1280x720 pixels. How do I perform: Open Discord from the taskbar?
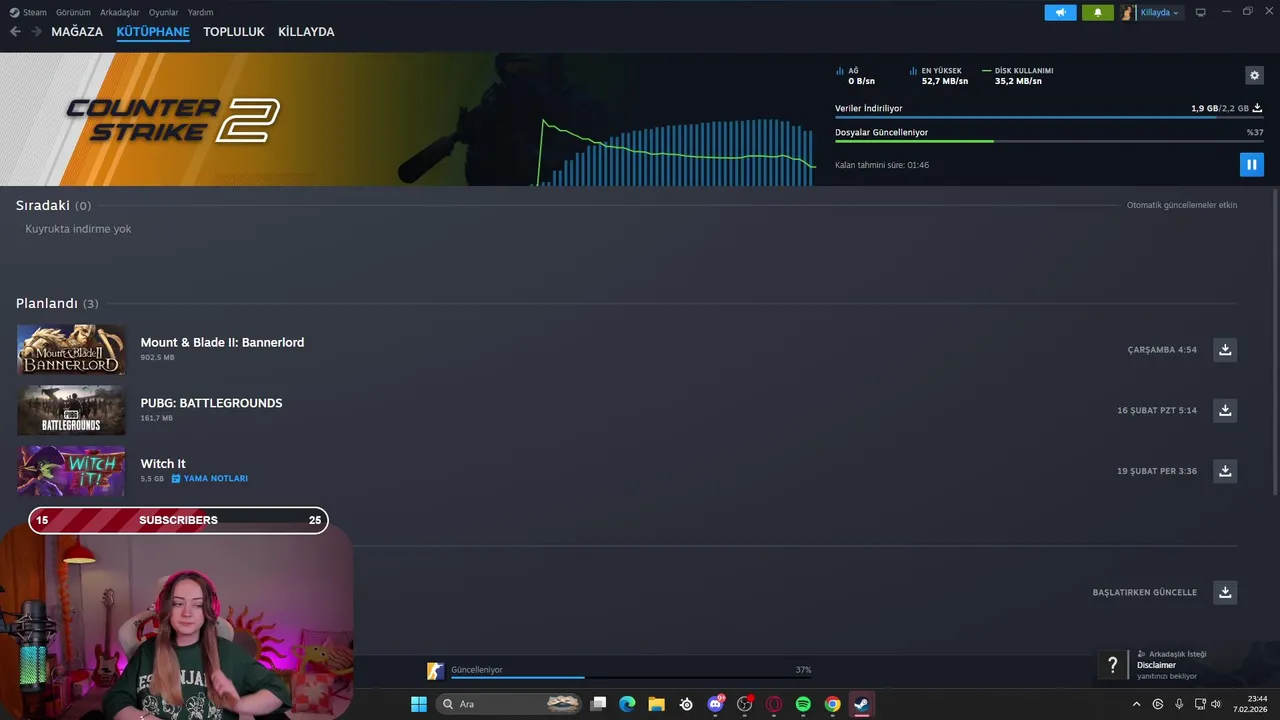(x=715, y=704)
